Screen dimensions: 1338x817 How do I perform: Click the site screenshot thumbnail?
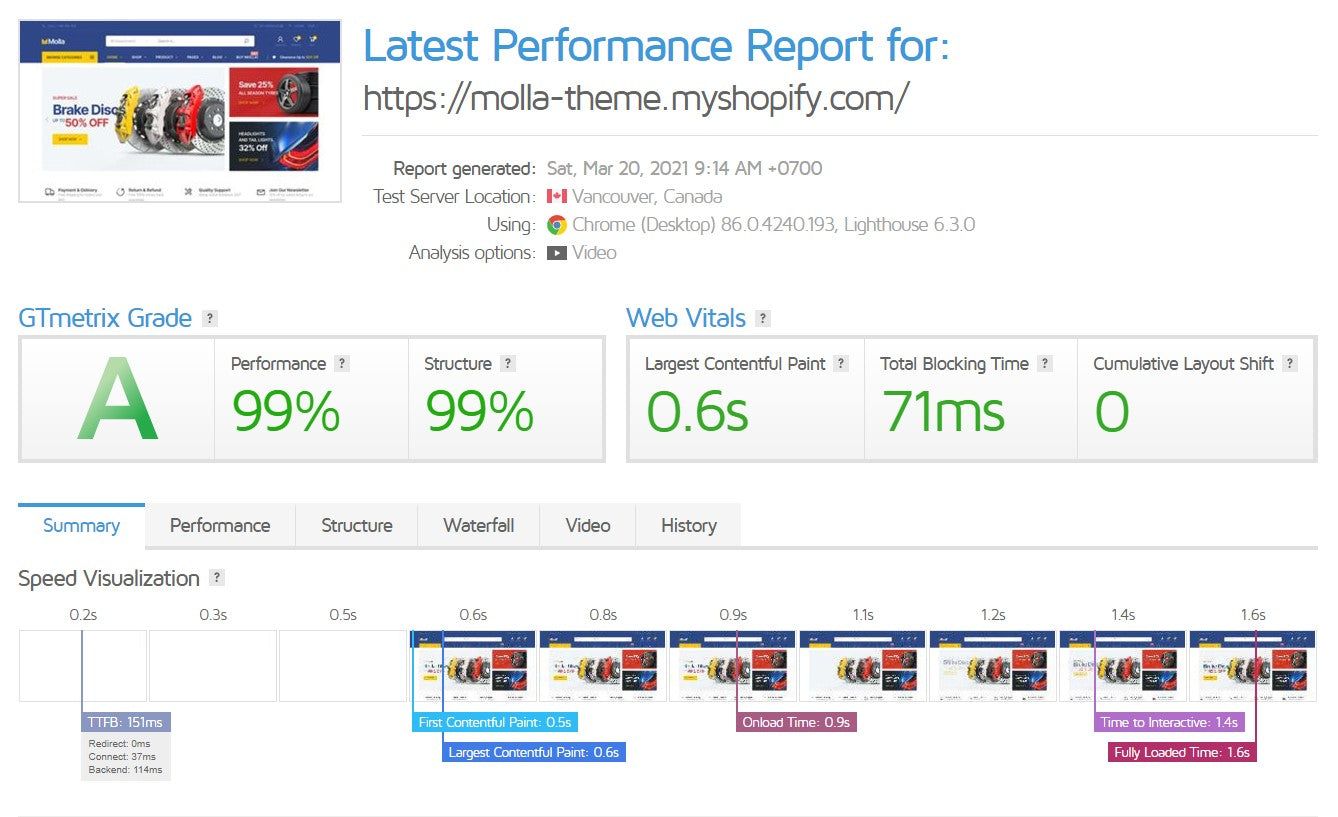pyautogui.click(x=180, y=111)
